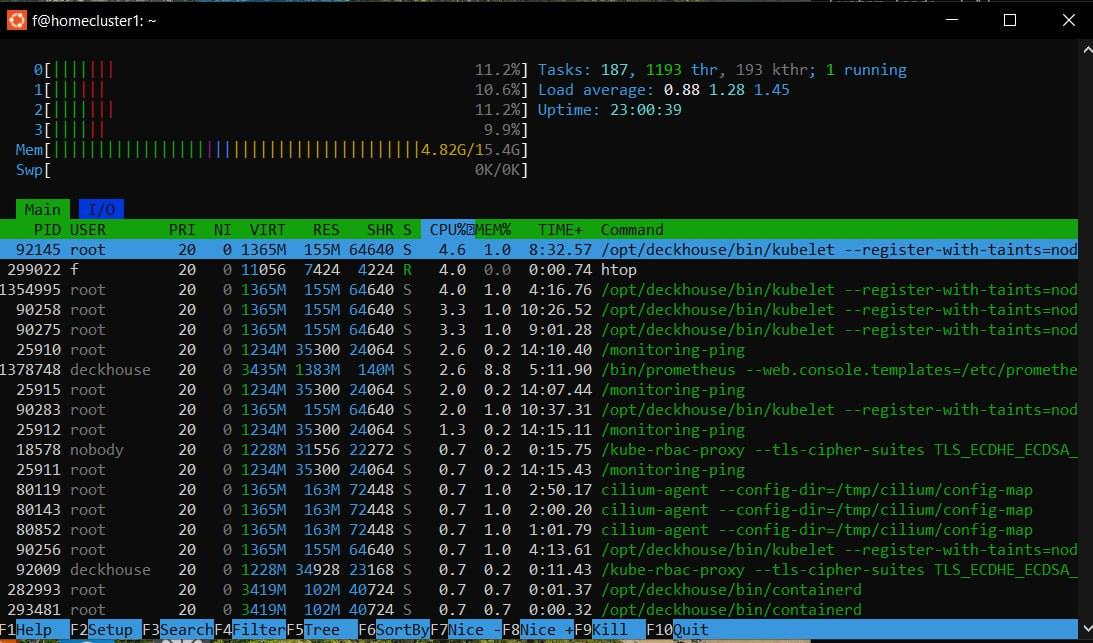This screenshot has height=643, width=1093.
Task: Sort by the PID column header
Action: (x=47, y=229)
